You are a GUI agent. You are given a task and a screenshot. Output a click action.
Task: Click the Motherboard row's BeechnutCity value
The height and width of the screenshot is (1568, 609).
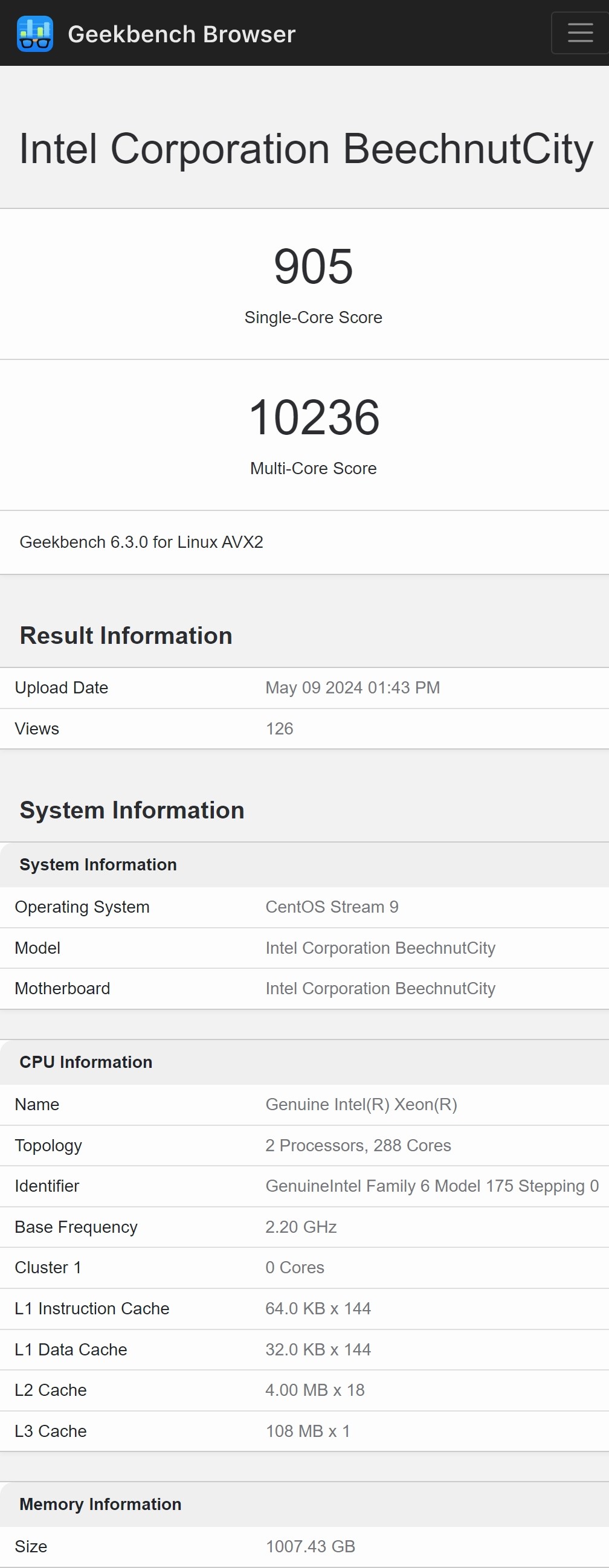point(380,989)
